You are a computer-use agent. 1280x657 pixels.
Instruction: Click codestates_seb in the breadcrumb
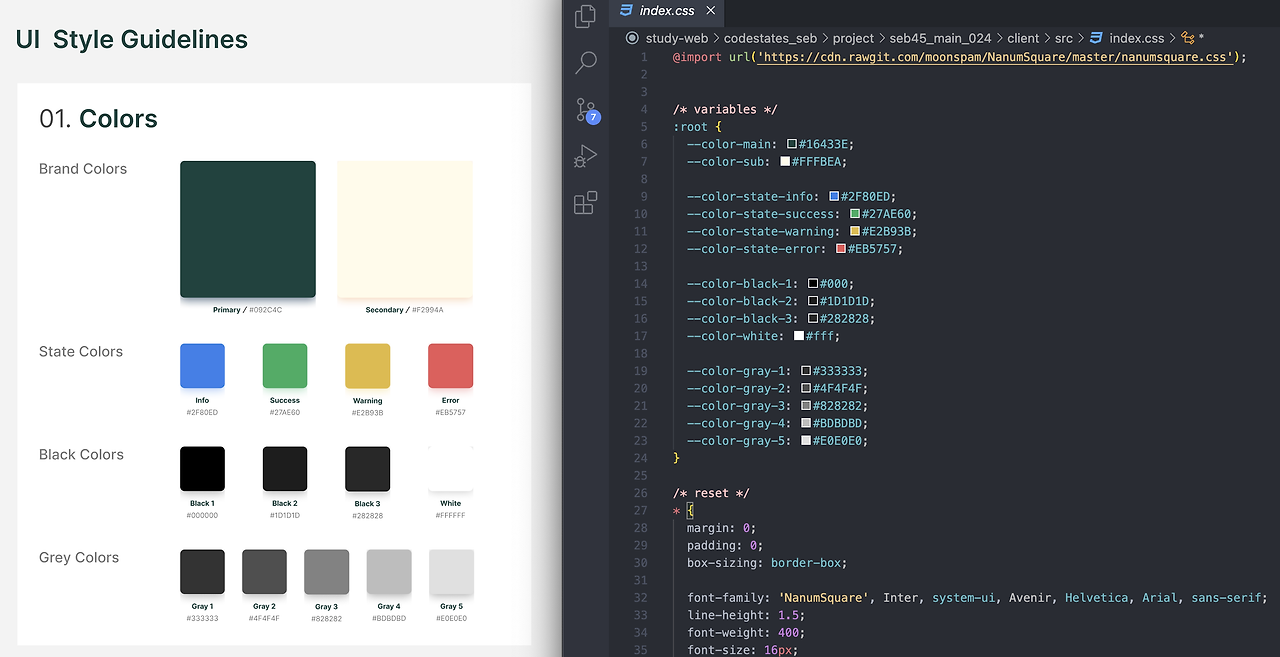coord(770,38)
